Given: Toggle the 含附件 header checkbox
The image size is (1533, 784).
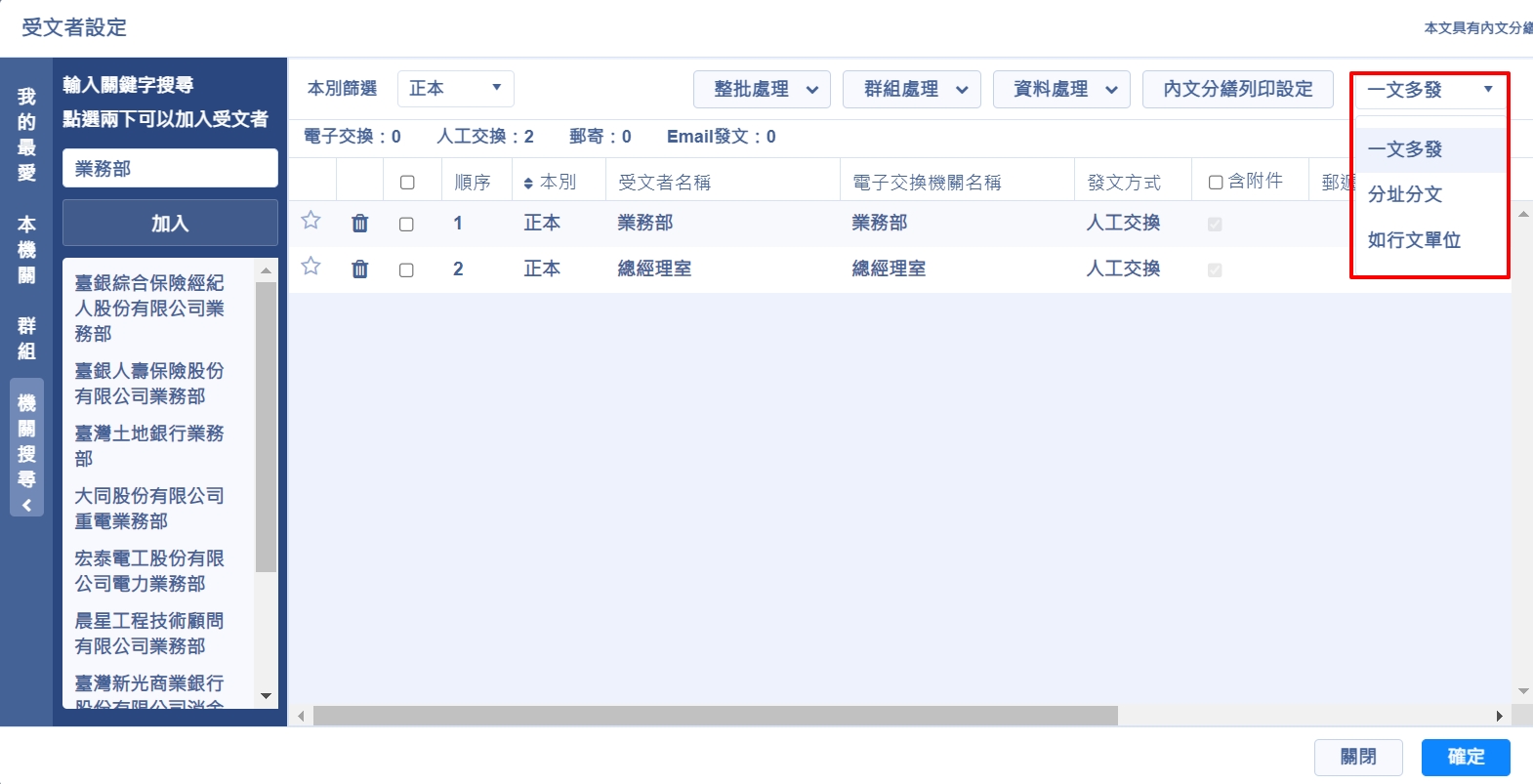Looking at the screenshot, I should (x=1216, y=183).
